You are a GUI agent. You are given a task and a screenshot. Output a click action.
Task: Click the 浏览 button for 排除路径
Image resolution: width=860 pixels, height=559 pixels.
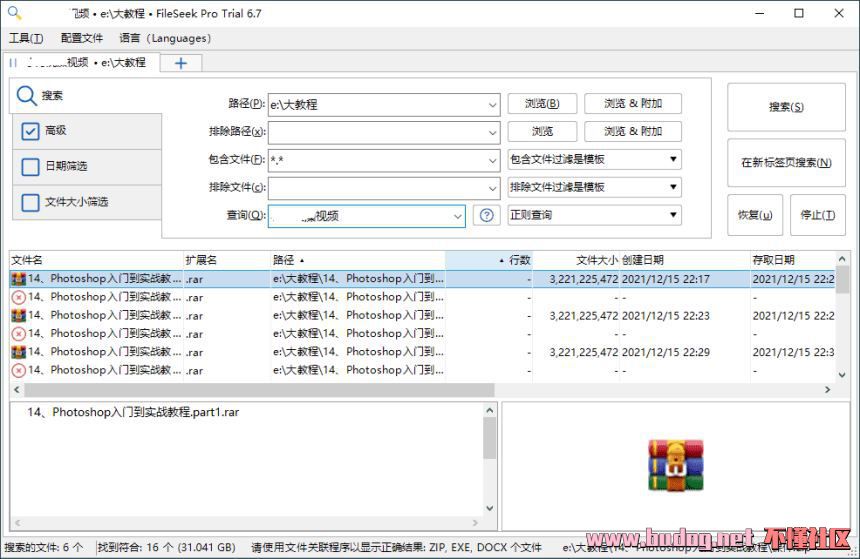pos(542,131)
